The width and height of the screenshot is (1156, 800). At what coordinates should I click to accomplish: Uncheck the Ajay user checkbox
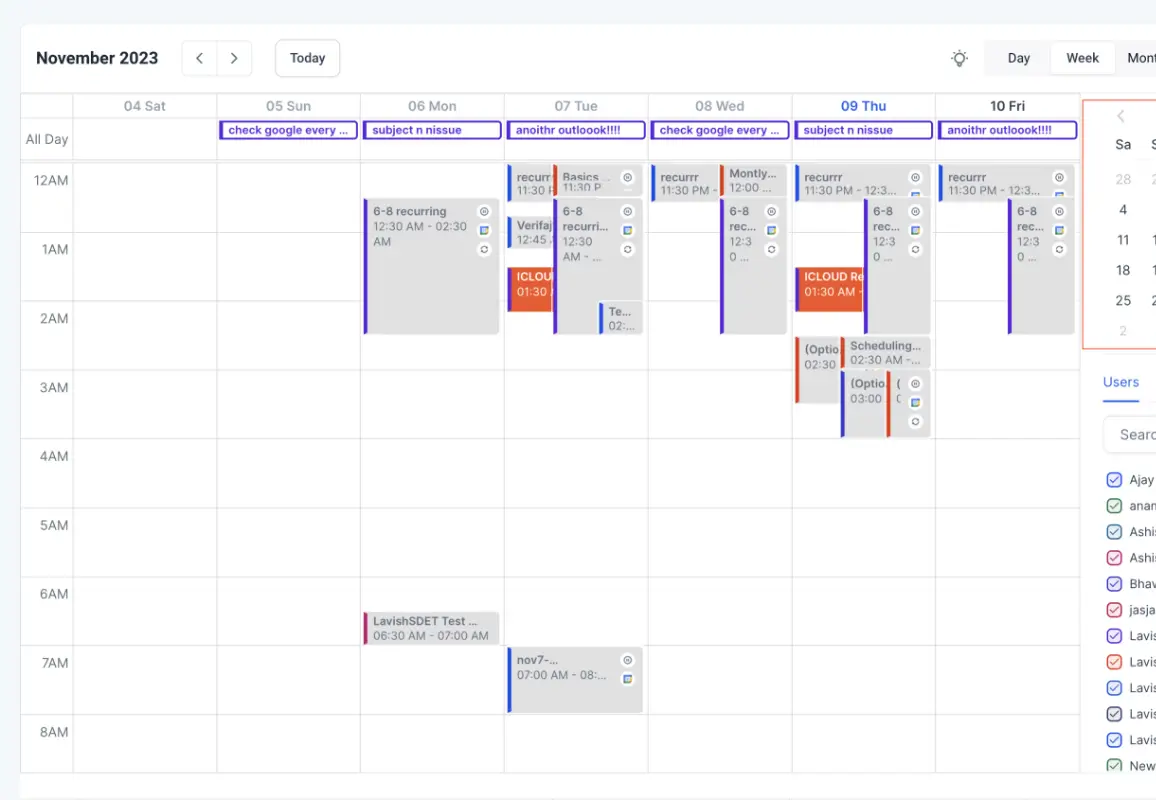1114,479
